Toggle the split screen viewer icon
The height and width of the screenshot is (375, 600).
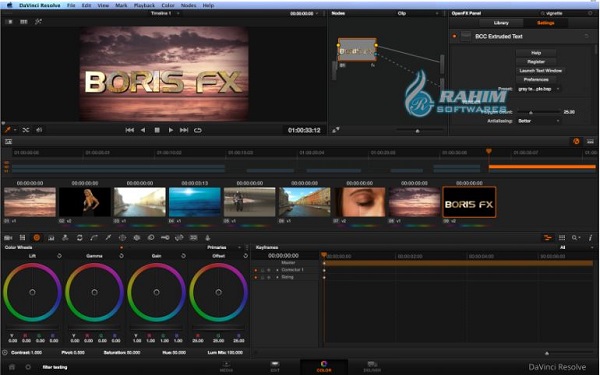pyautogui.click(x=24, y=22)
